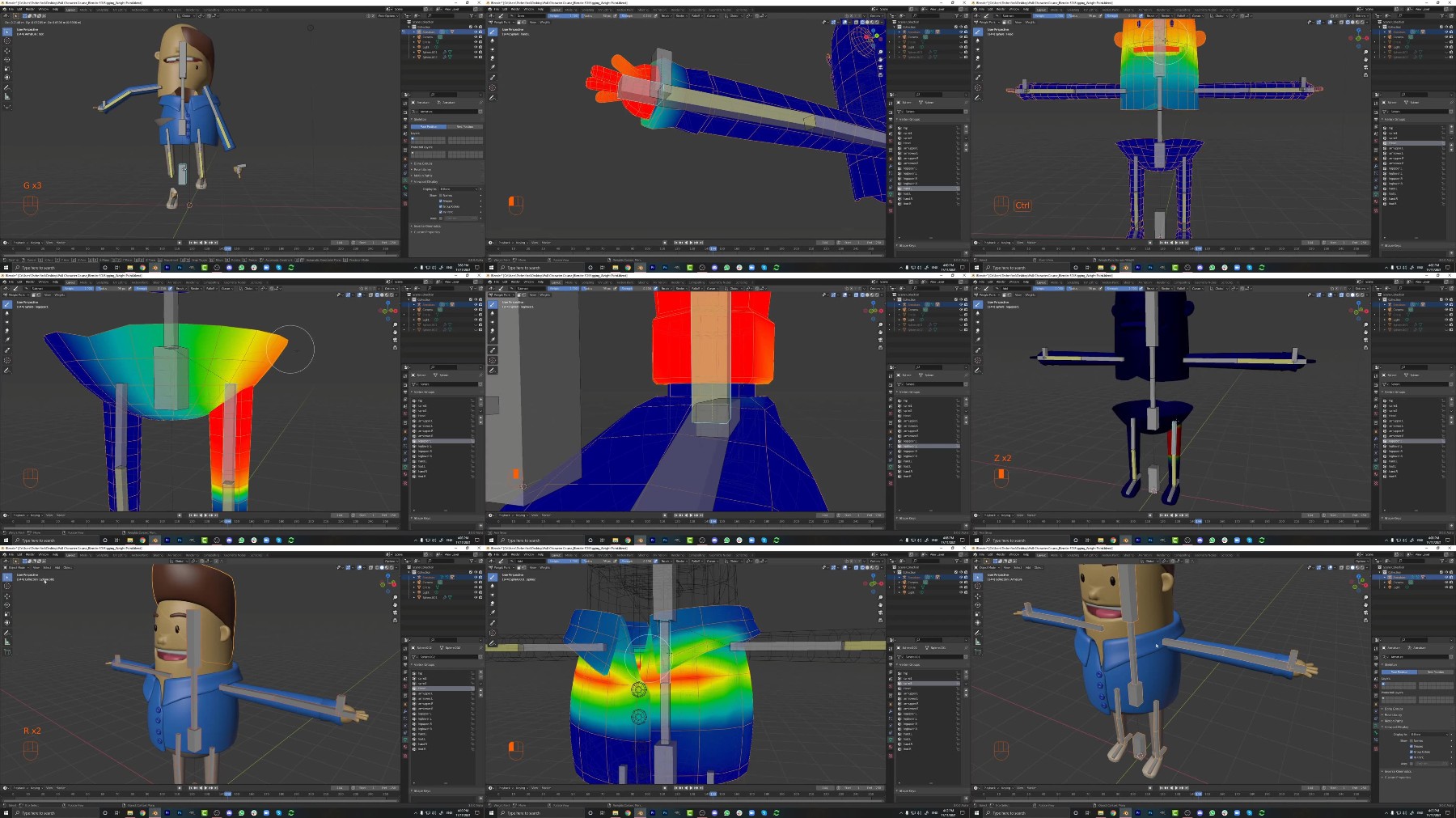Hide Camera via eye icon in G x3 outliner
Screen dimensions: 1456x818
476,37
